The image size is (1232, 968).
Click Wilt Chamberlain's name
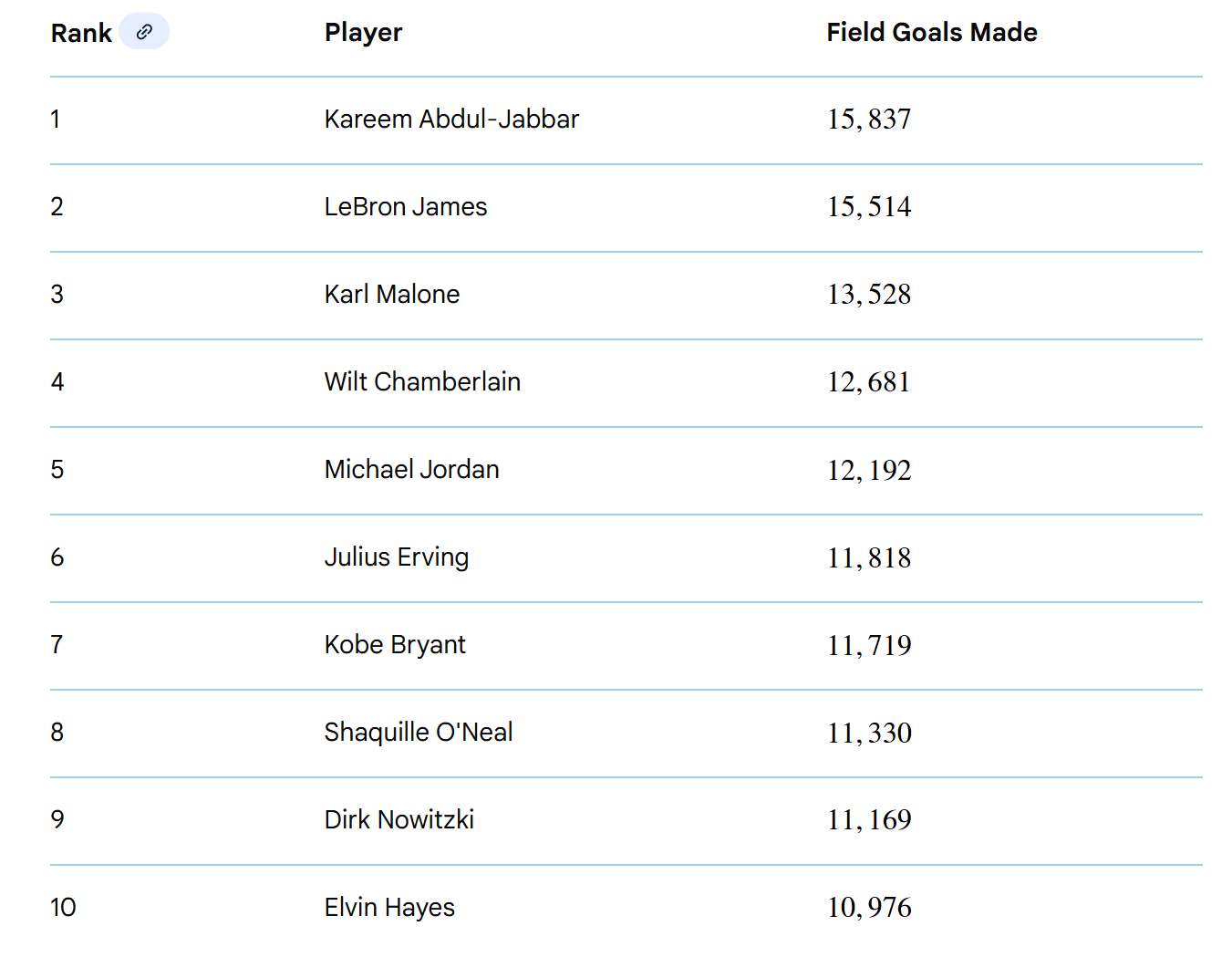tap(422, 382)
